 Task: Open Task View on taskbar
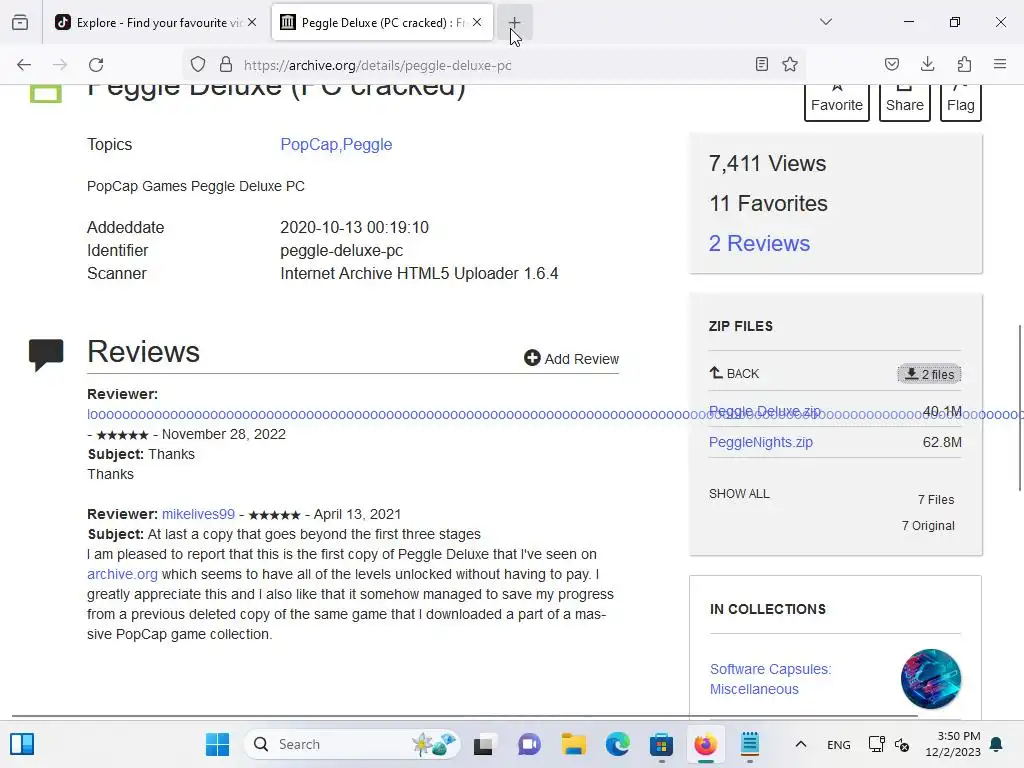[x=483, y=744]
